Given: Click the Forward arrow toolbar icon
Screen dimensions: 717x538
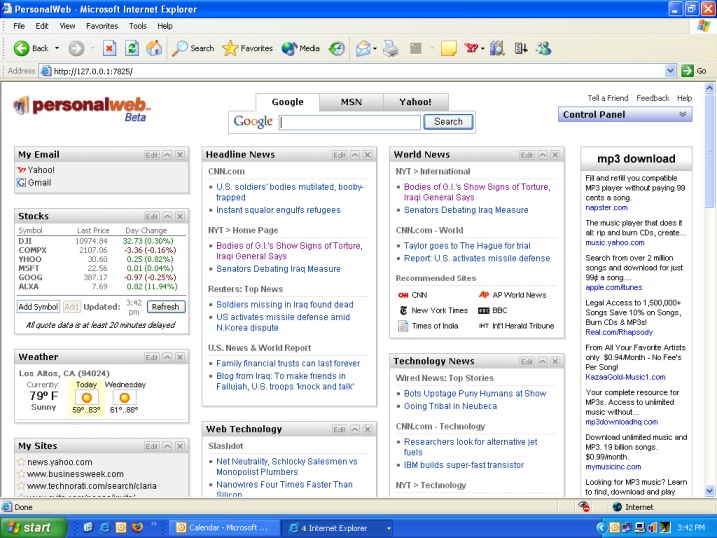Looking at the screenshot, I should 76,48.
